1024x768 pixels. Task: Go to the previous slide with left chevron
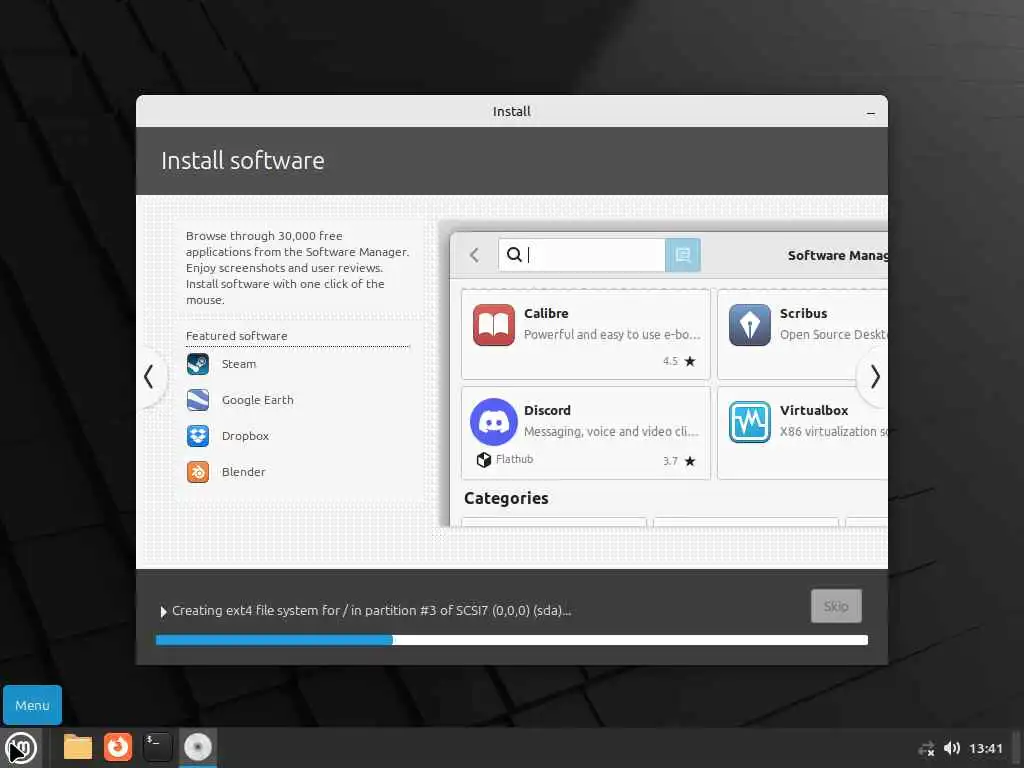[x=149, y=376]
